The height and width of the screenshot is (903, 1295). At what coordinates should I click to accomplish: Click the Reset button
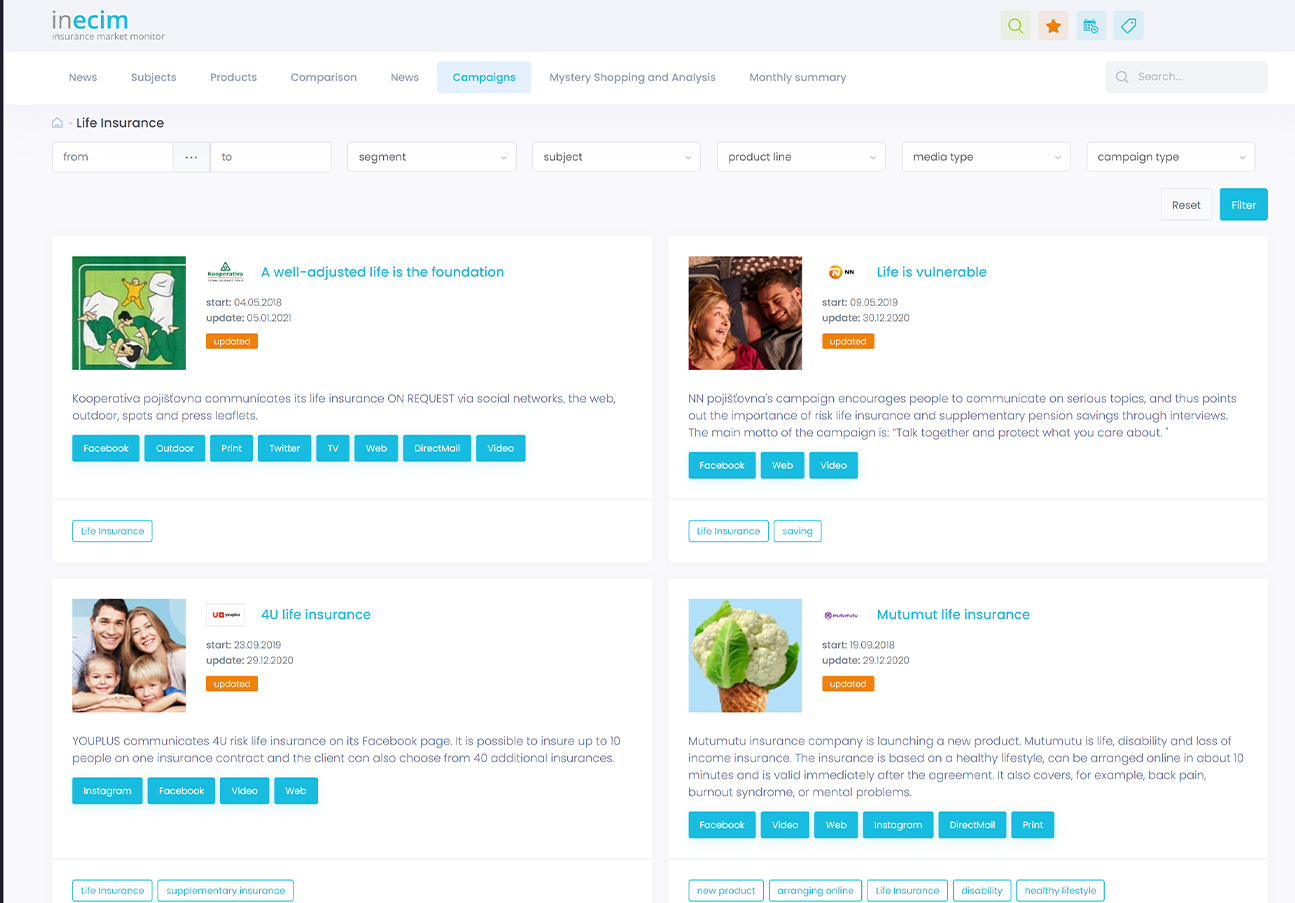pyautogui.click(x=1186, y=205)
